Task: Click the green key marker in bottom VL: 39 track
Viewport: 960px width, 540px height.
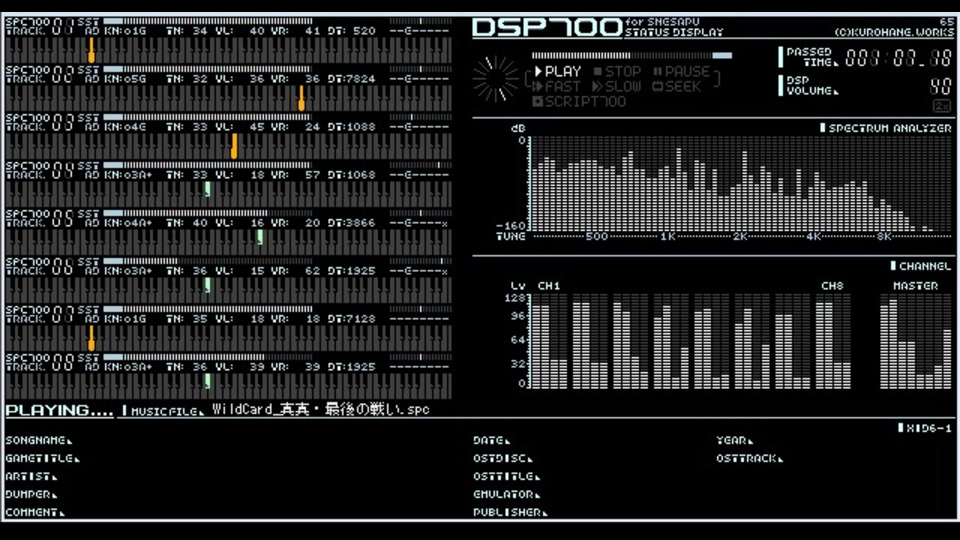Action: (208, 381)
